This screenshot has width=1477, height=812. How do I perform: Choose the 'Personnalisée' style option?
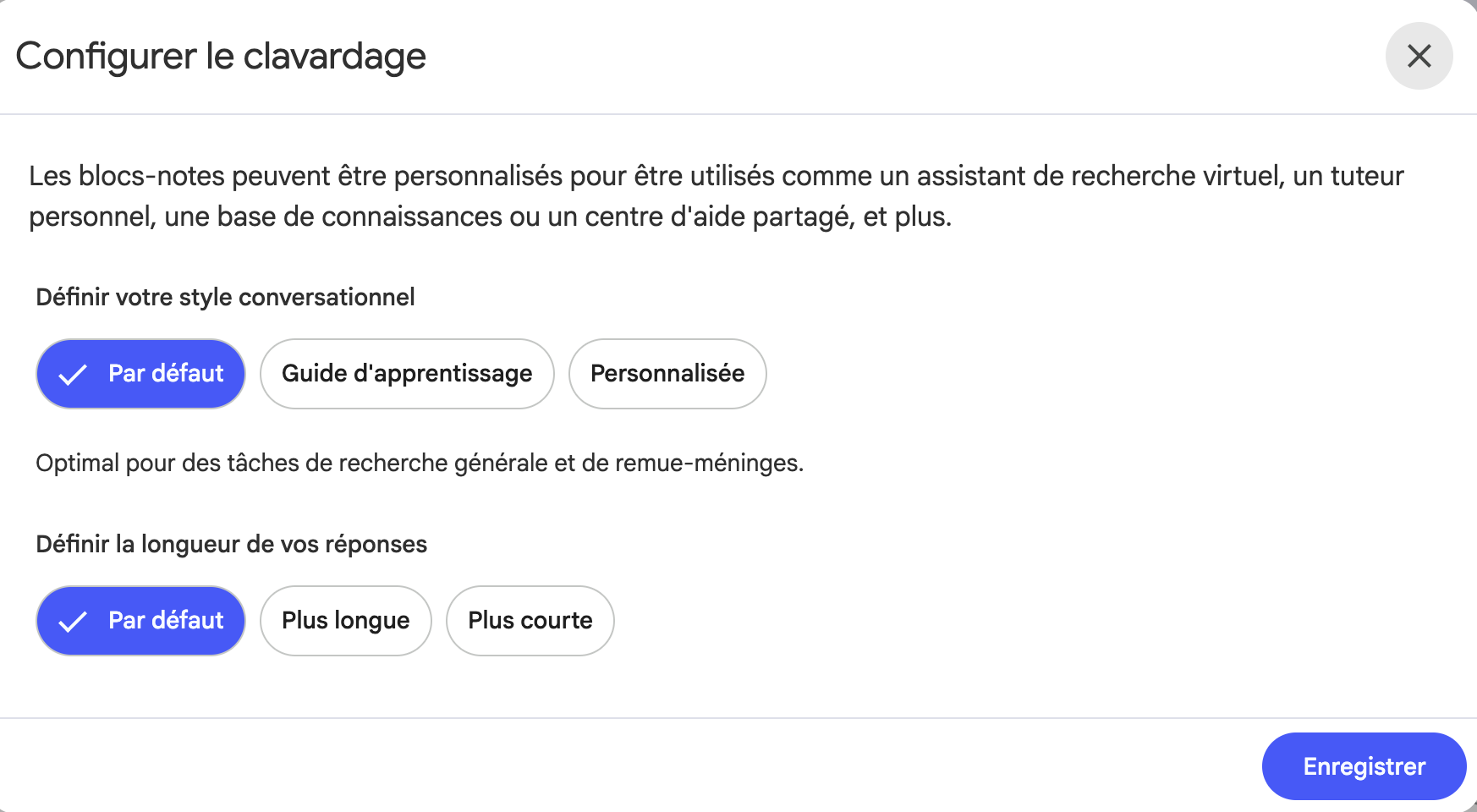point(667,373)
